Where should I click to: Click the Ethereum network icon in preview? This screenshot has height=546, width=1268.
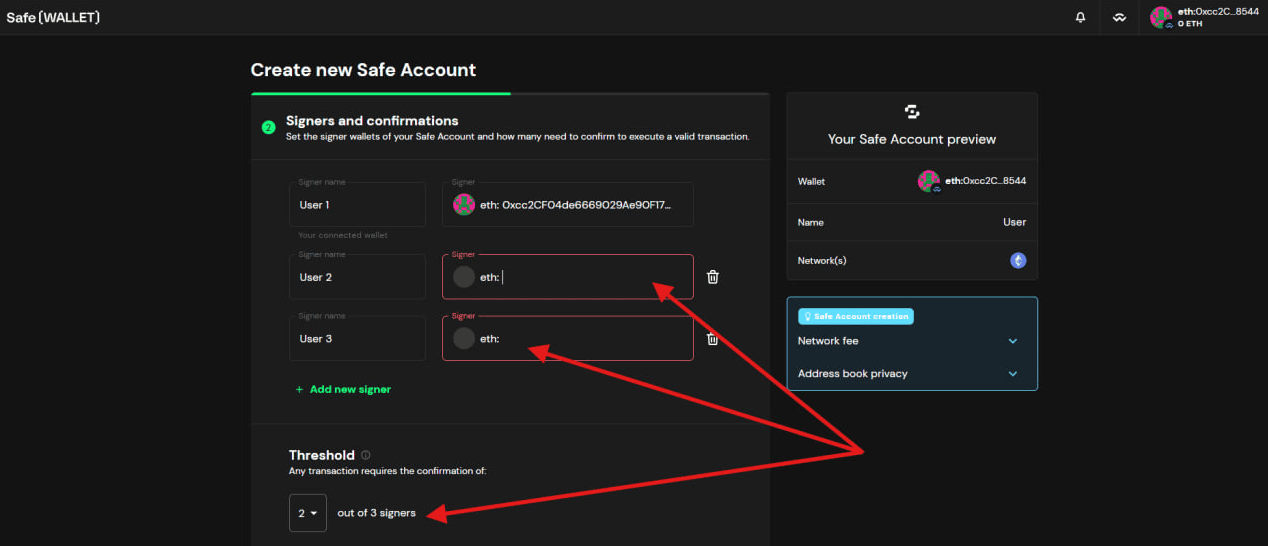[x=1018, y=260]
